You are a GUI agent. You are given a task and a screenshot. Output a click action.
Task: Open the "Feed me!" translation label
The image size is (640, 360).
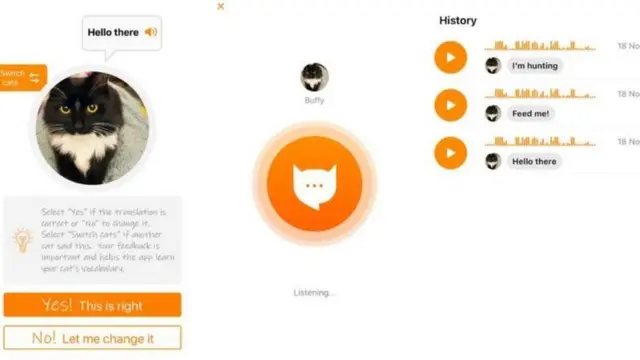(531, 113)
